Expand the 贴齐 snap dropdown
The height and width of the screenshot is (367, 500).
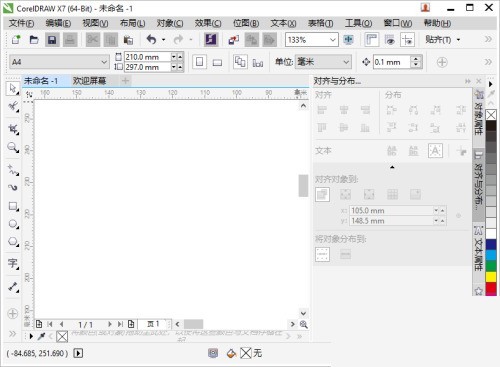point(458,40)
